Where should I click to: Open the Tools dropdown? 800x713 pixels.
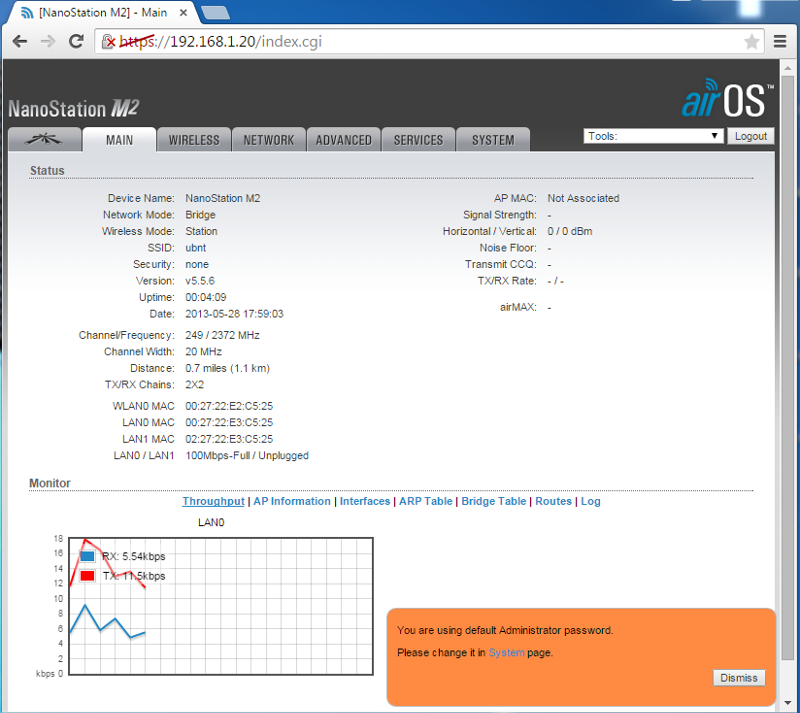click(653, 135)
